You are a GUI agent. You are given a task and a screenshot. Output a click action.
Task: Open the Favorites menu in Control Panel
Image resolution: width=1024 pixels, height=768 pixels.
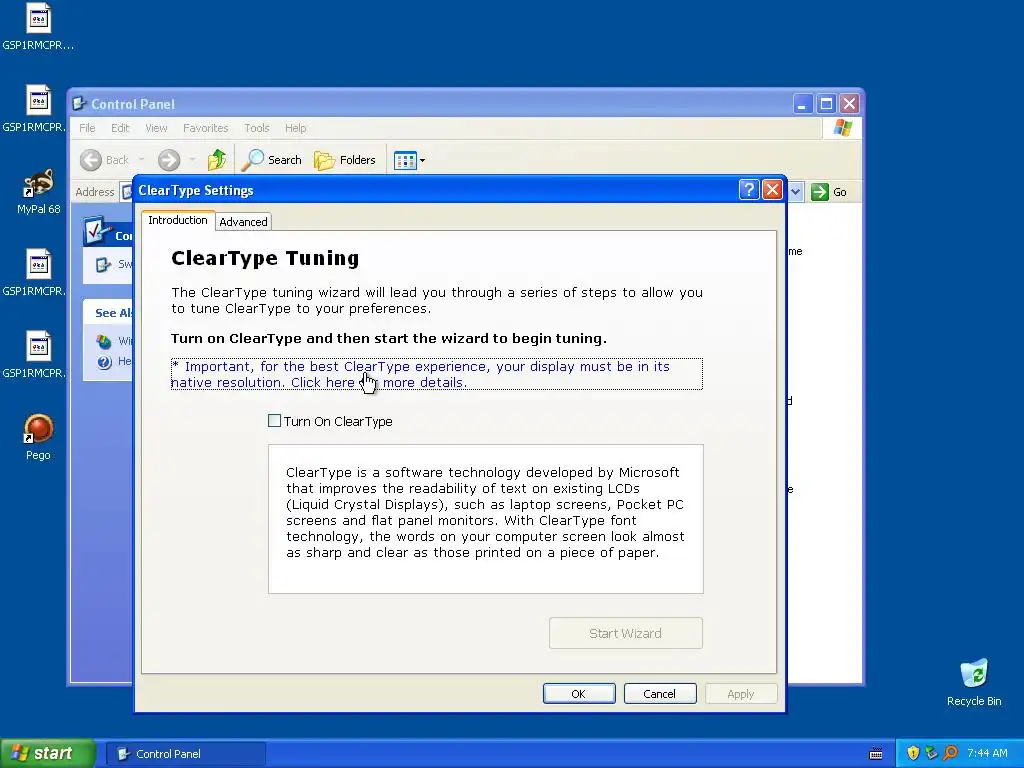click(x=205, y=128)
